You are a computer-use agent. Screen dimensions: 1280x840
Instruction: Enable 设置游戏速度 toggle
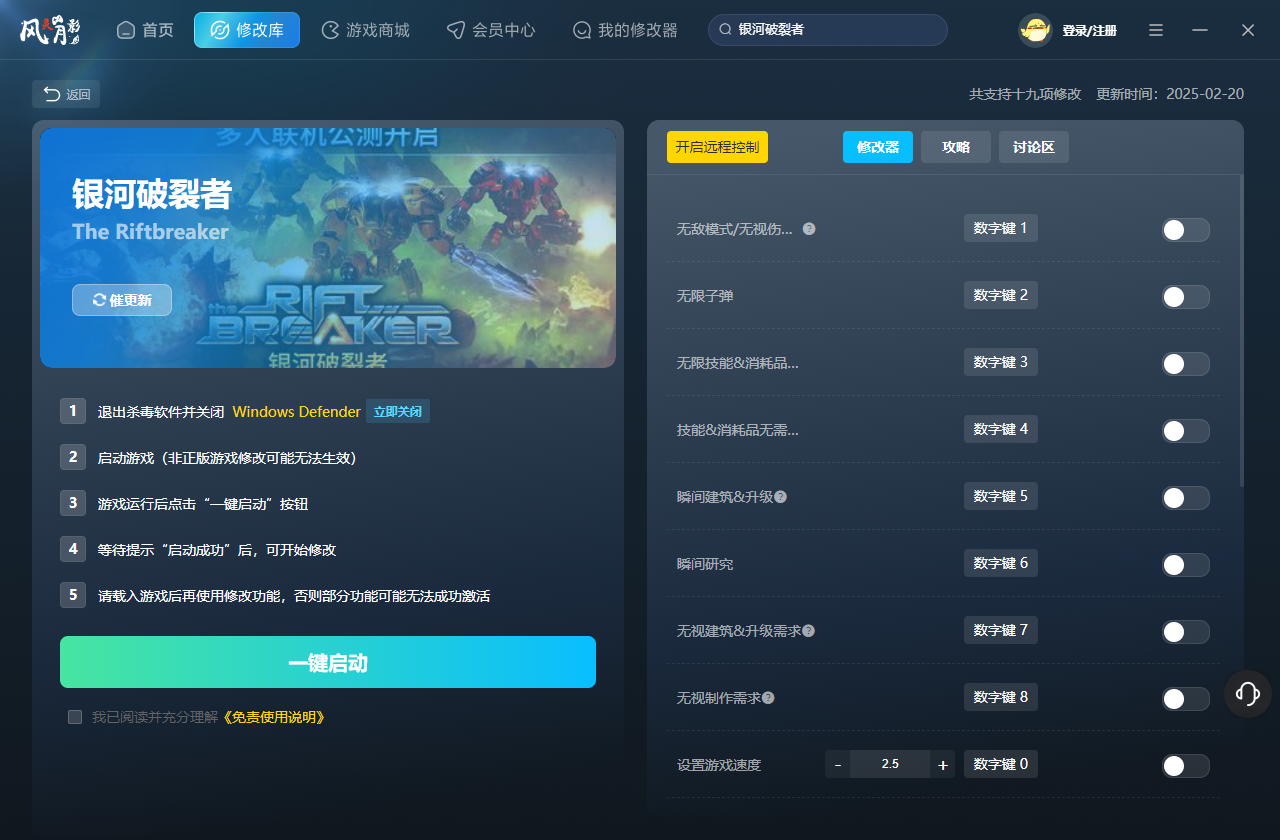pos(1185,766)
